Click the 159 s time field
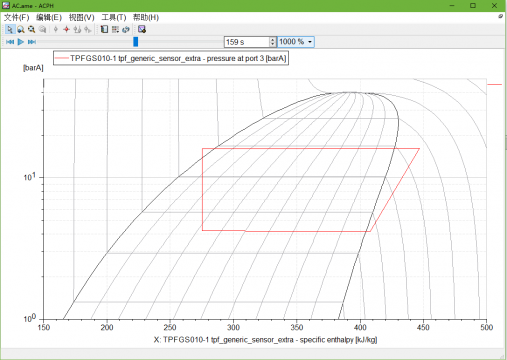 tap(247, 42)
